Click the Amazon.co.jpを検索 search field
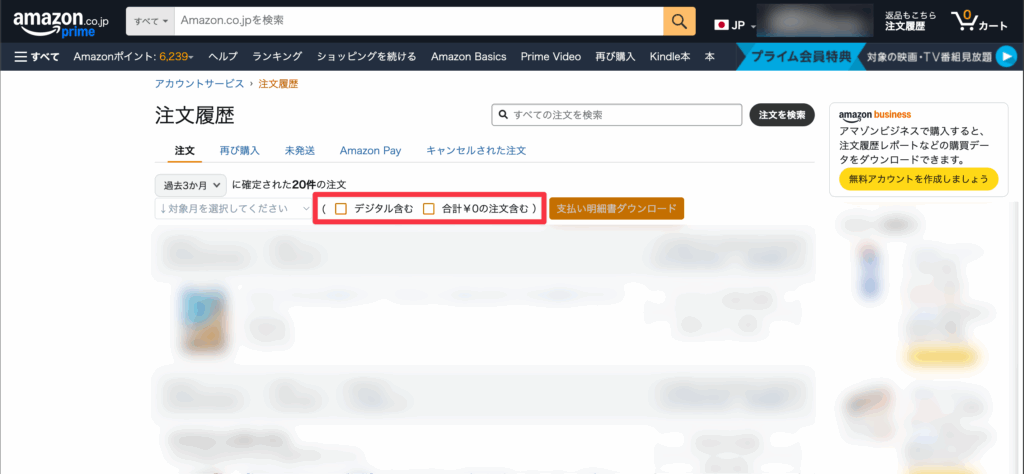Image resolution: width=1024 pixels, height=474 pixels. coord(419,22)
